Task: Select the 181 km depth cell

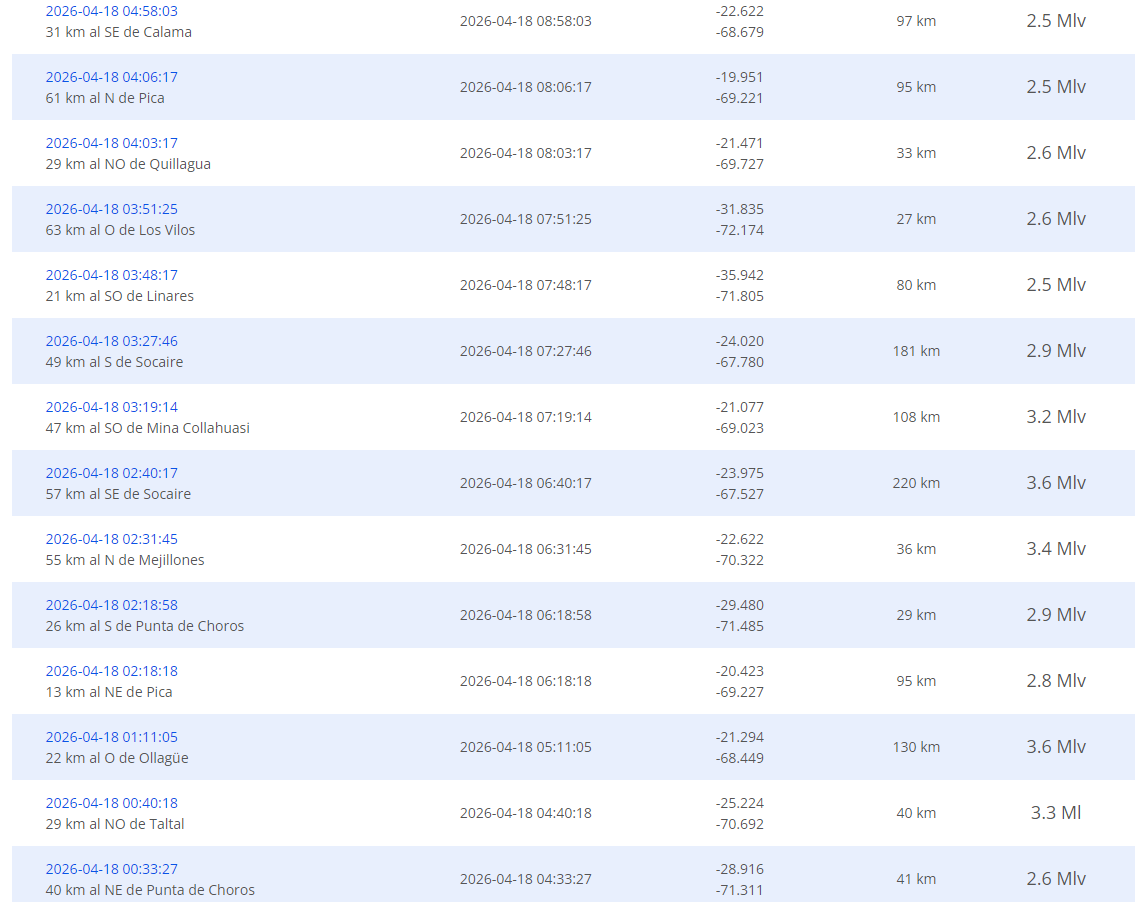Action: pos(916,351)
